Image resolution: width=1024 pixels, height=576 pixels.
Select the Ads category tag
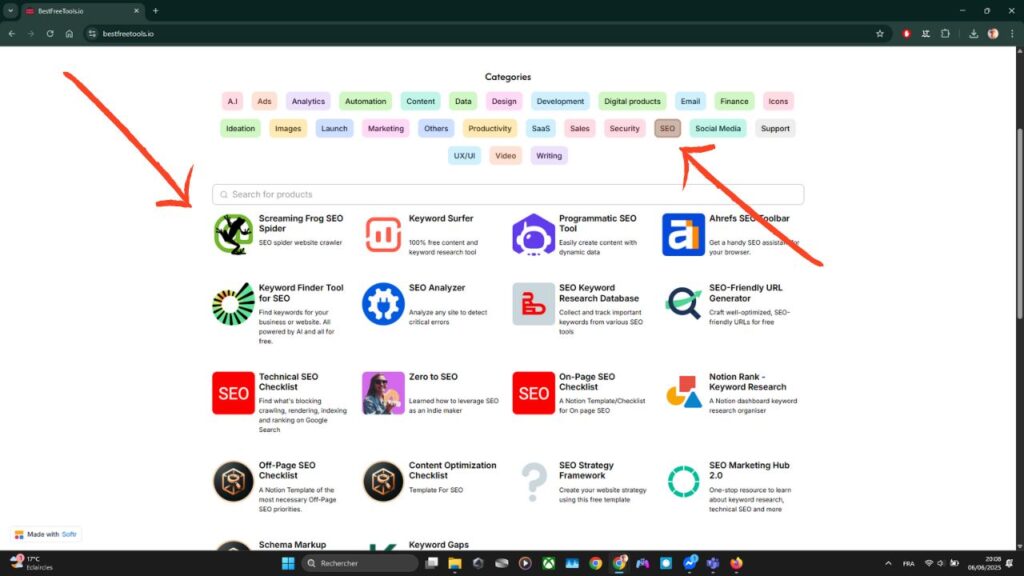(x=264, y=101)
